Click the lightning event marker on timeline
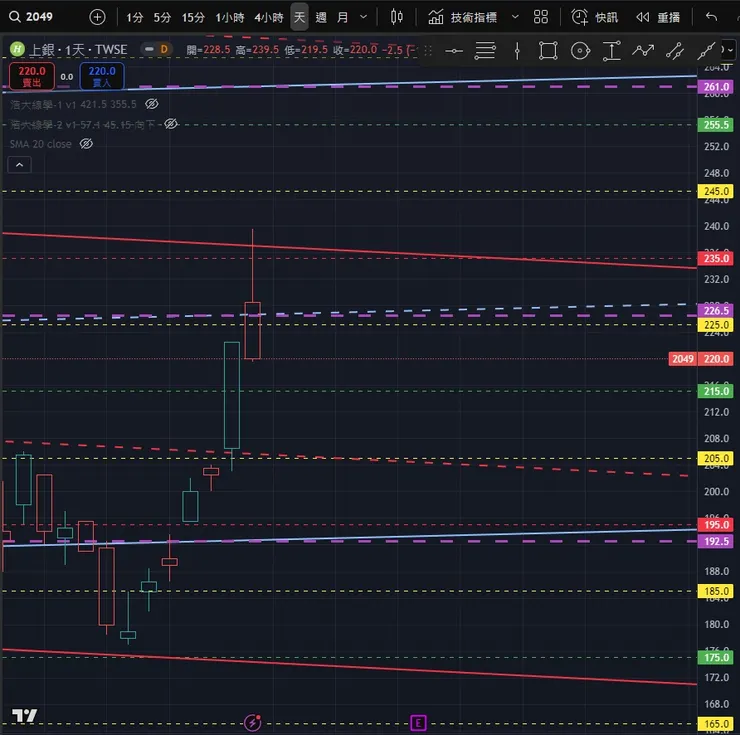Image resolution: width=740 pixels, height=735 pixels. pyautogui.click(x=253, y=722)
